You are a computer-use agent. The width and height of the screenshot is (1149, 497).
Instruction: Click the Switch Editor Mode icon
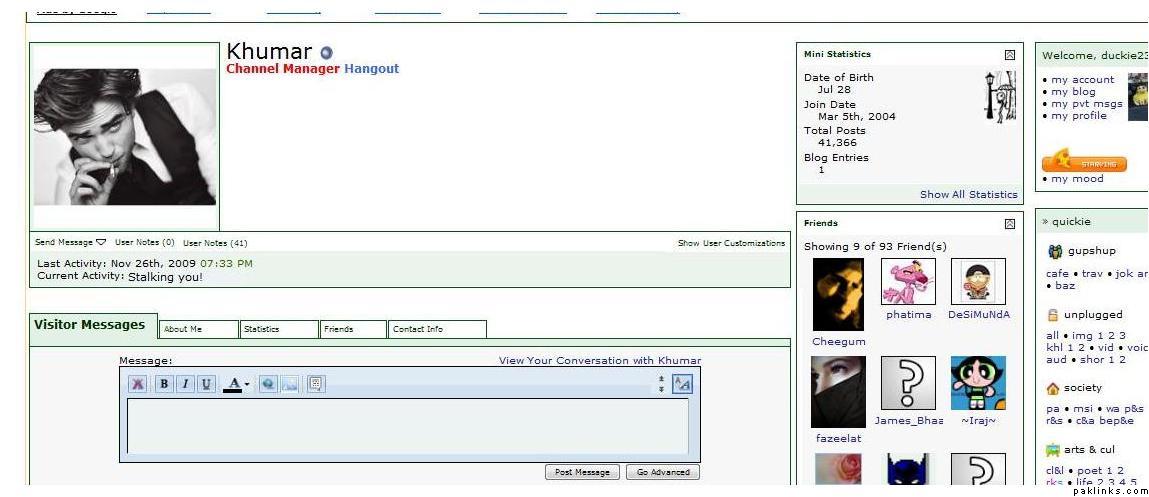point(681,384)
